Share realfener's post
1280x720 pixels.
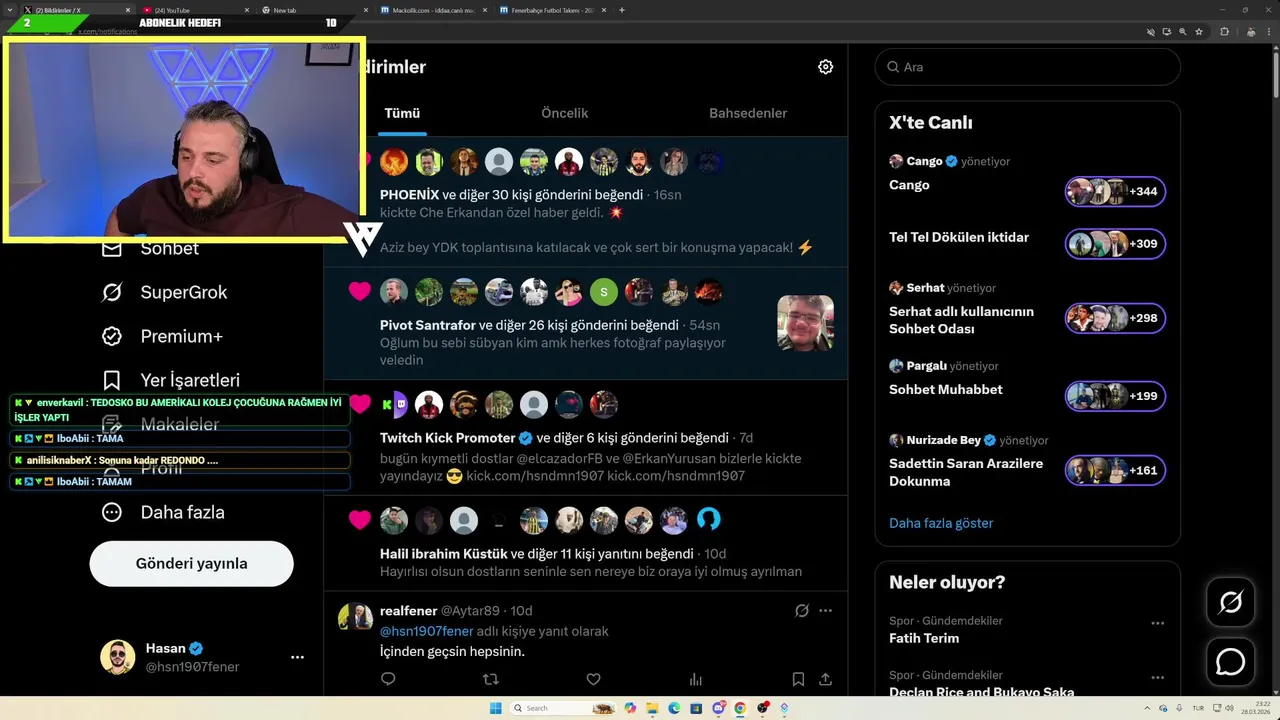pos(825,679)
